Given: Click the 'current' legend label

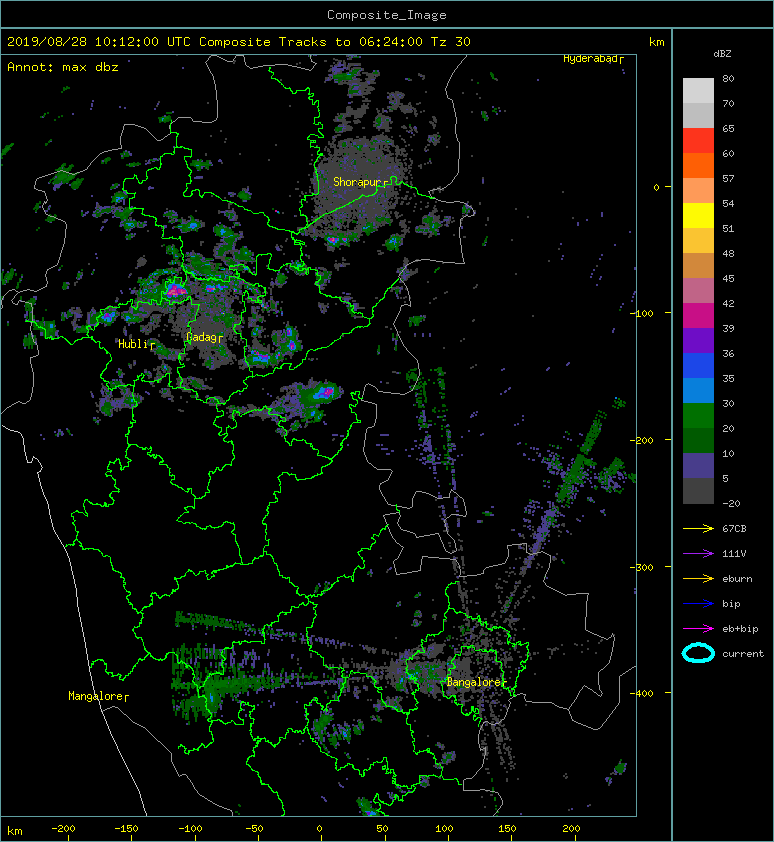Looking at the screenshot, I should coord(743,654).
